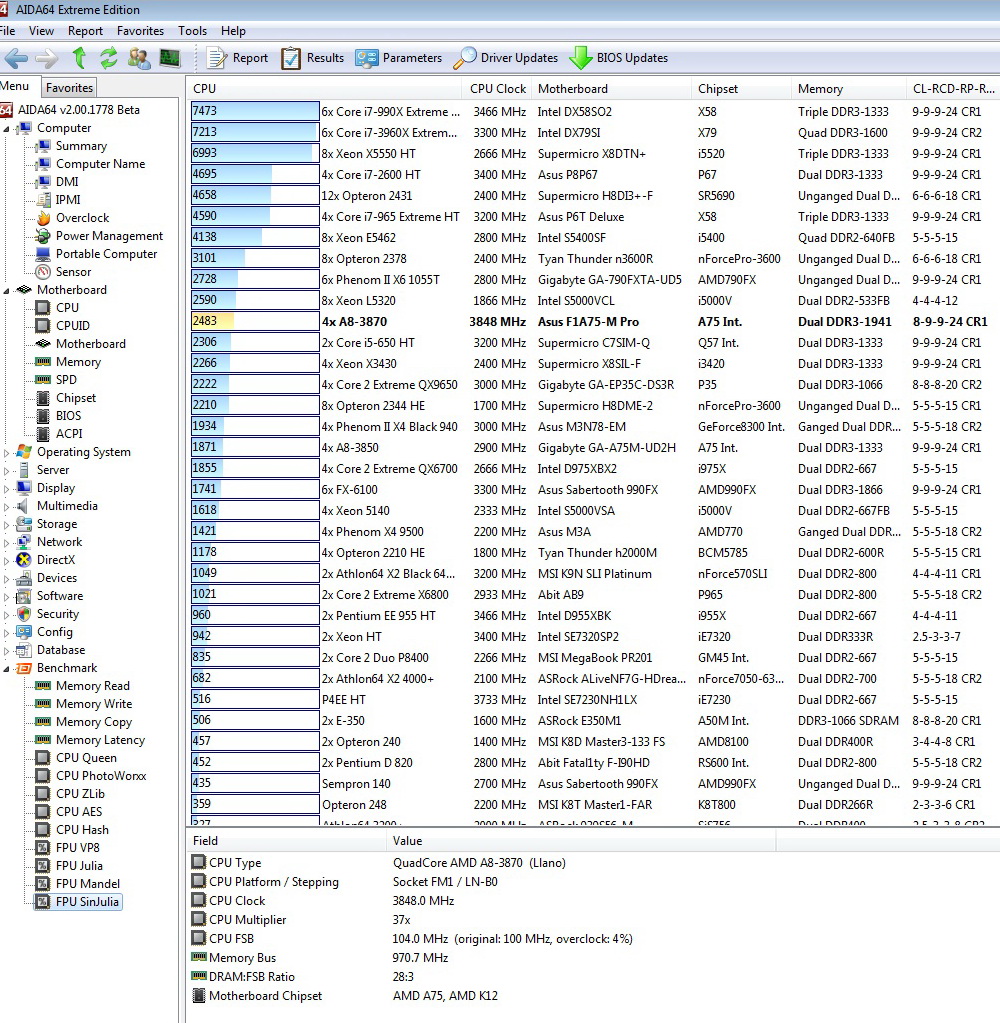The image size is (1000, 1023).
Task: Click the Back arrow toolbar icon
Action: click(x=16, y=58)
